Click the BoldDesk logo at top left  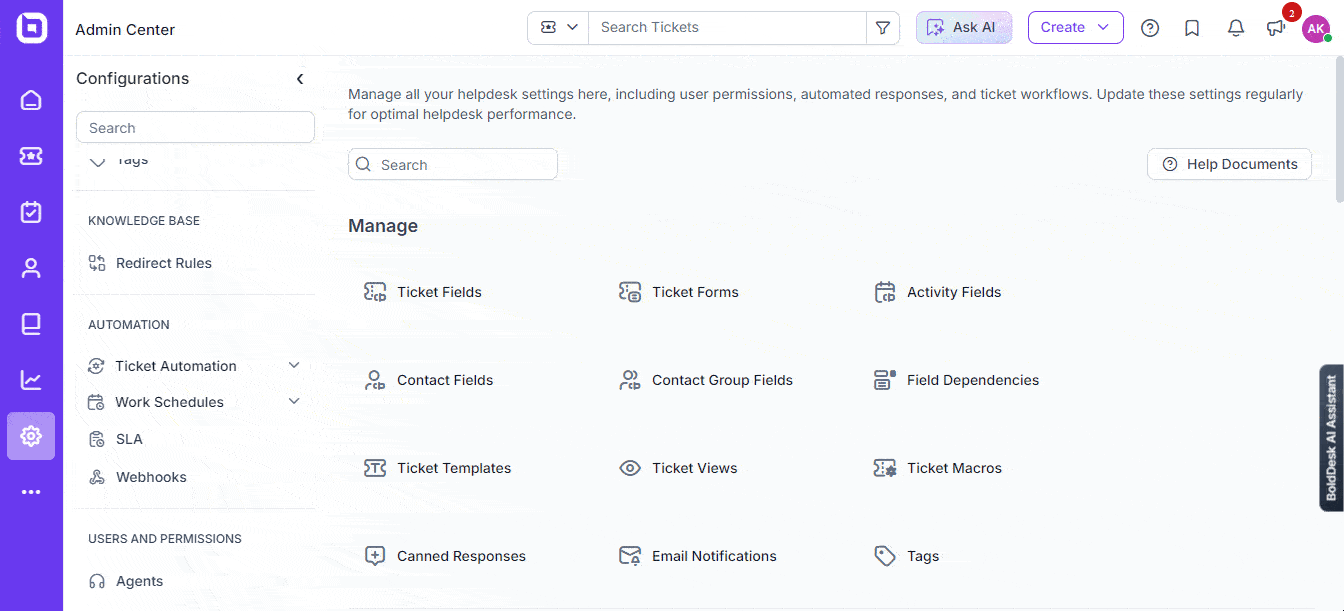pos(31,28)
